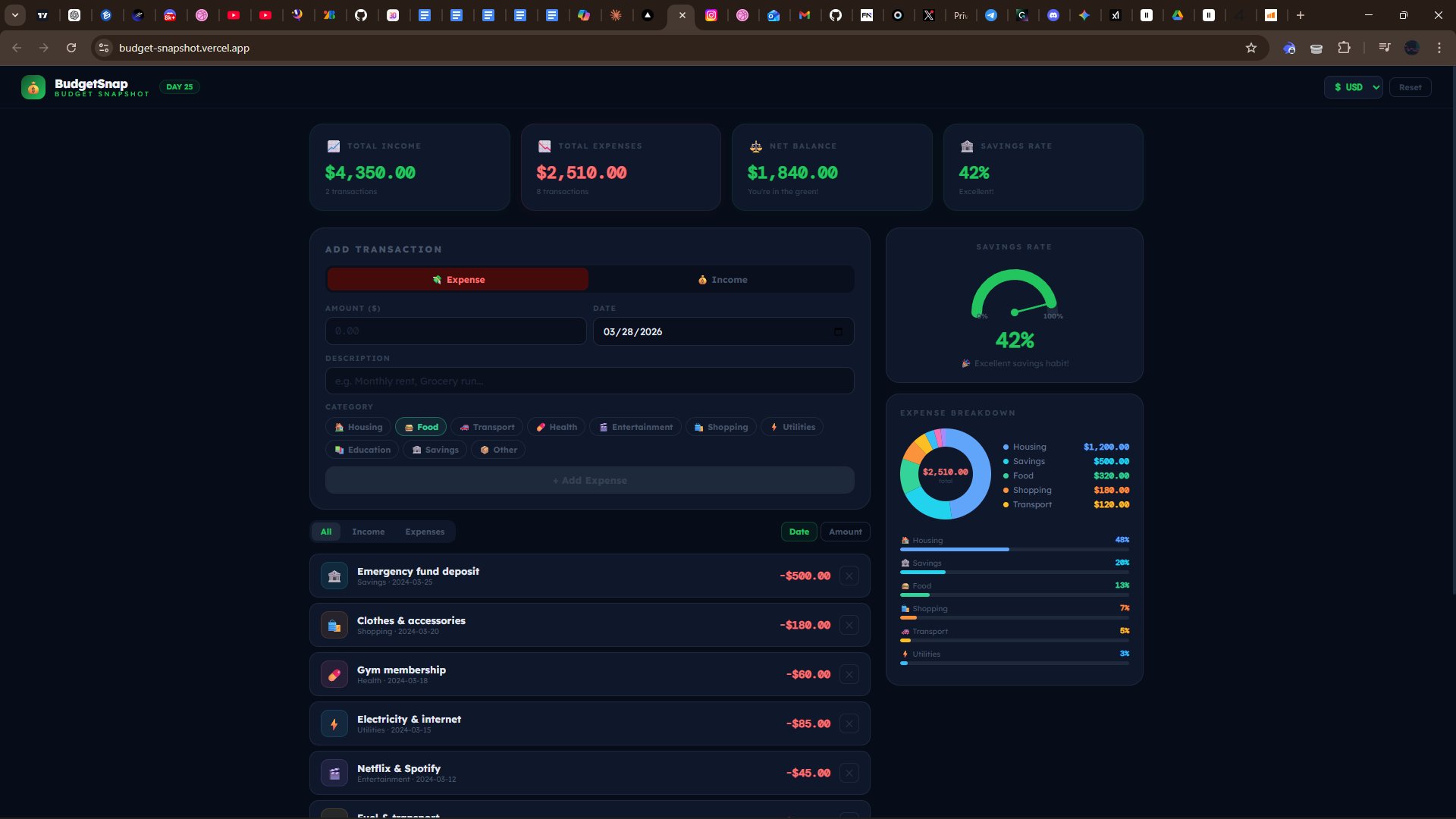1456x819 pixels.
Task: Select the Entertainment category chip
Action: pyautogui.click(x=635, y=428)
